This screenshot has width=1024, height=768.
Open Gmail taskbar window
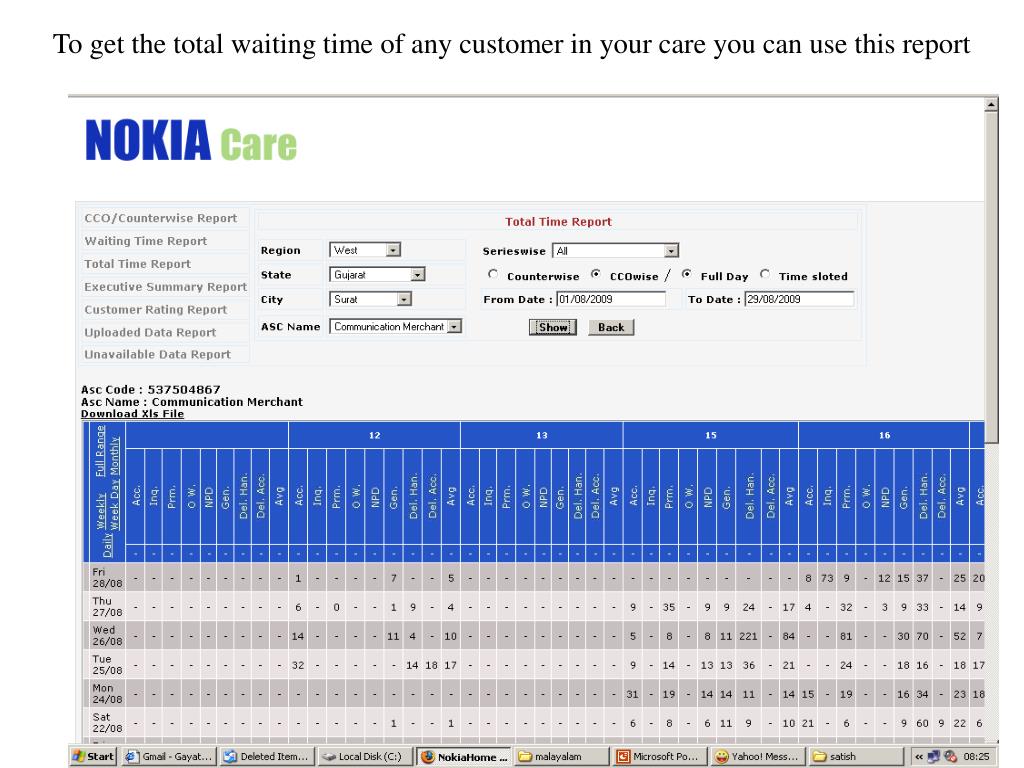(168, 756)
